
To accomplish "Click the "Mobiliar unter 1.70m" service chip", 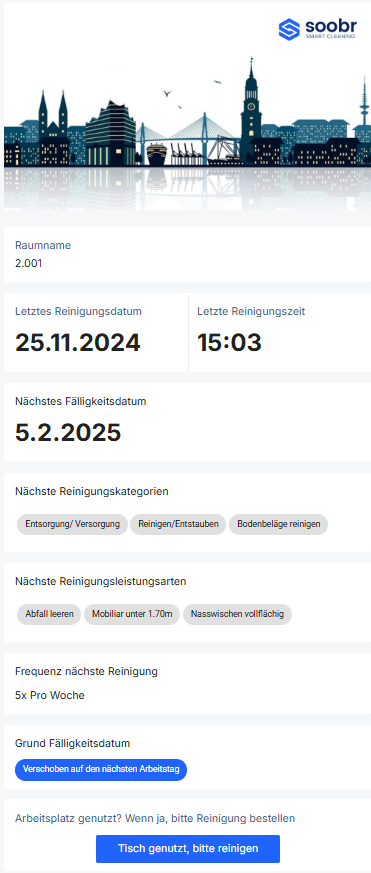I will coord(132,614).
